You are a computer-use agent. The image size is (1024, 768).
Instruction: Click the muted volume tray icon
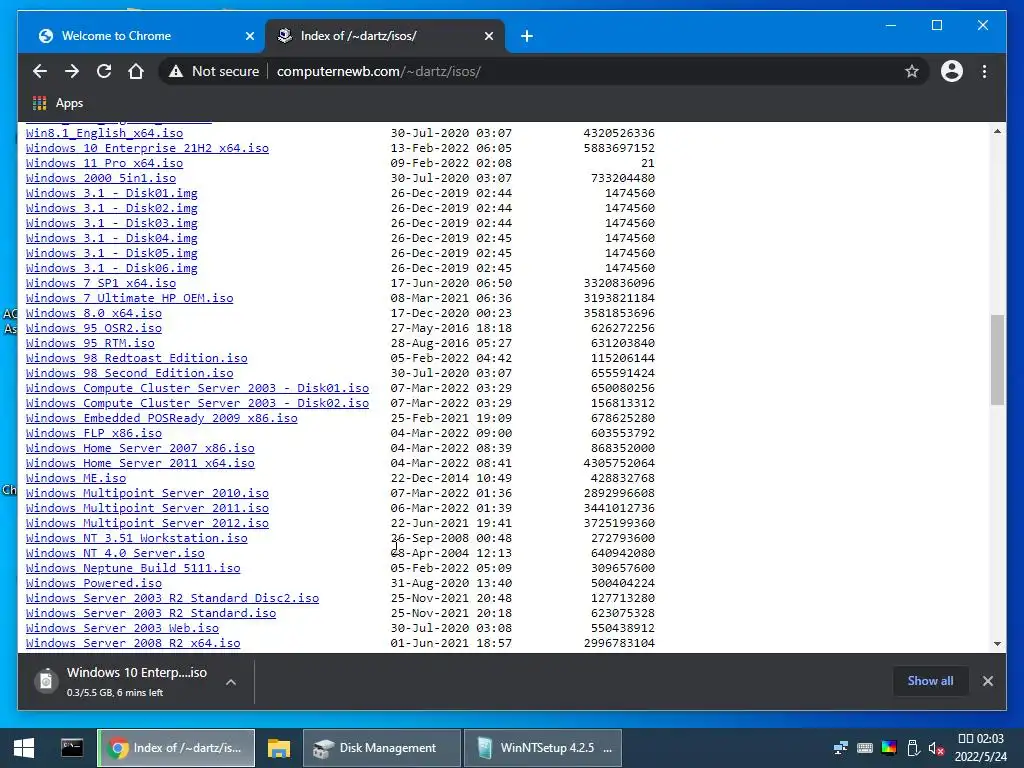pyautogui.click(x=936, y=748)
